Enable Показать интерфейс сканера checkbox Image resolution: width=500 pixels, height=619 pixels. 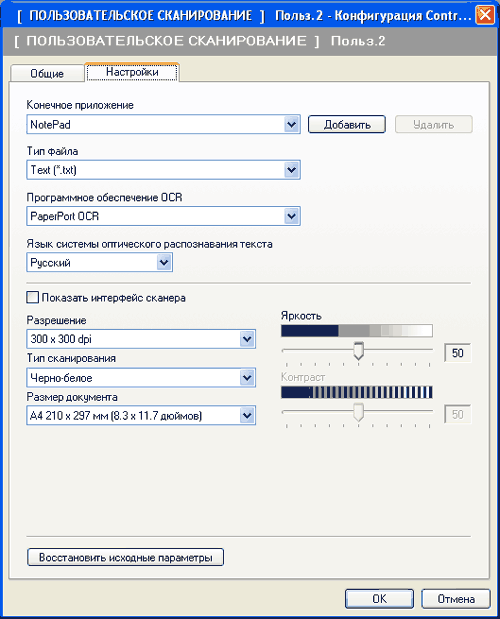pyautogui.click(x=32, y=297)
